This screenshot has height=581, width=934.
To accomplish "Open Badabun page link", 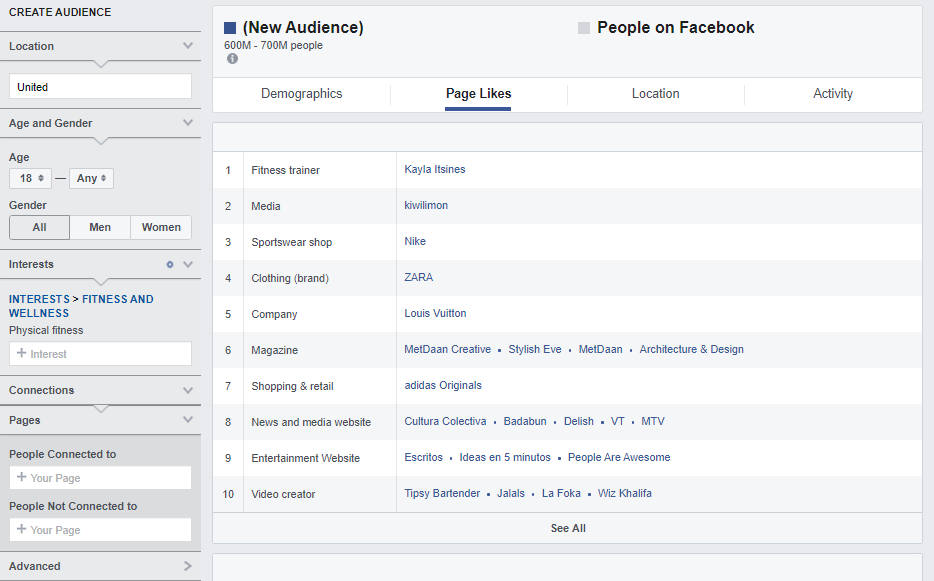I will pyautogui.click(x=525, y=421).
